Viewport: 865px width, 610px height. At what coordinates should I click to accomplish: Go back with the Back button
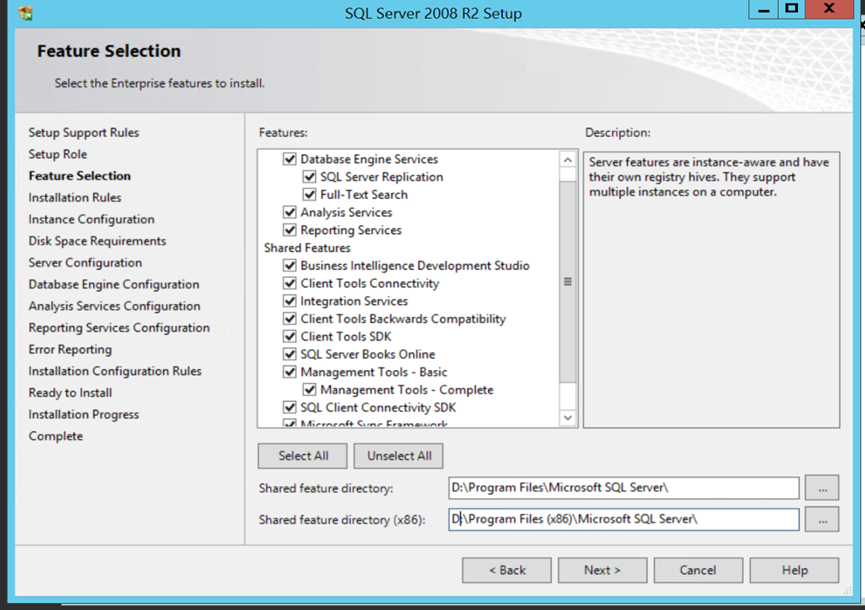point(506,570)
